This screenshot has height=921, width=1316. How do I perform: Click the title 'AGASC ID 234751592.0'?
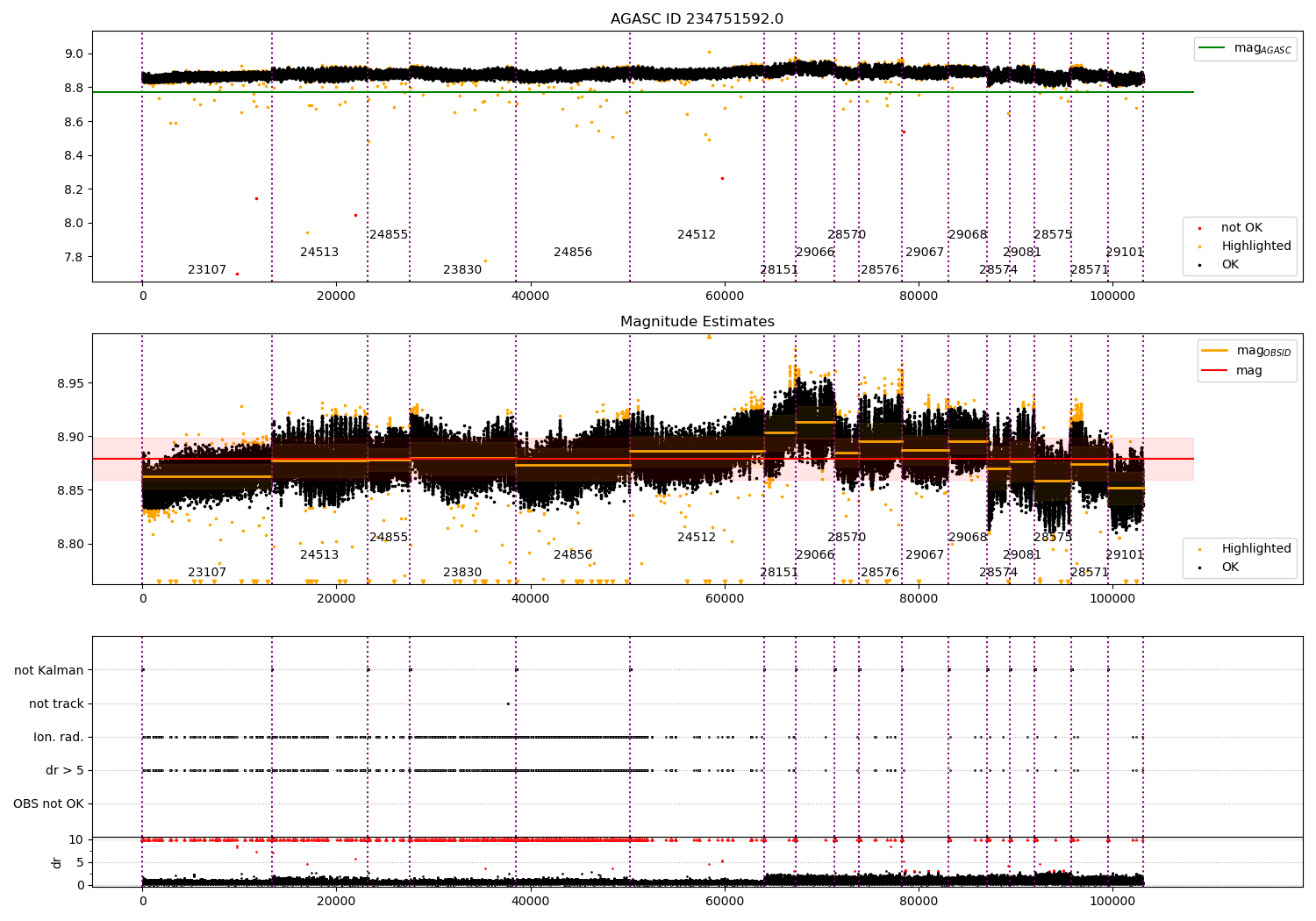click(697, 19)
